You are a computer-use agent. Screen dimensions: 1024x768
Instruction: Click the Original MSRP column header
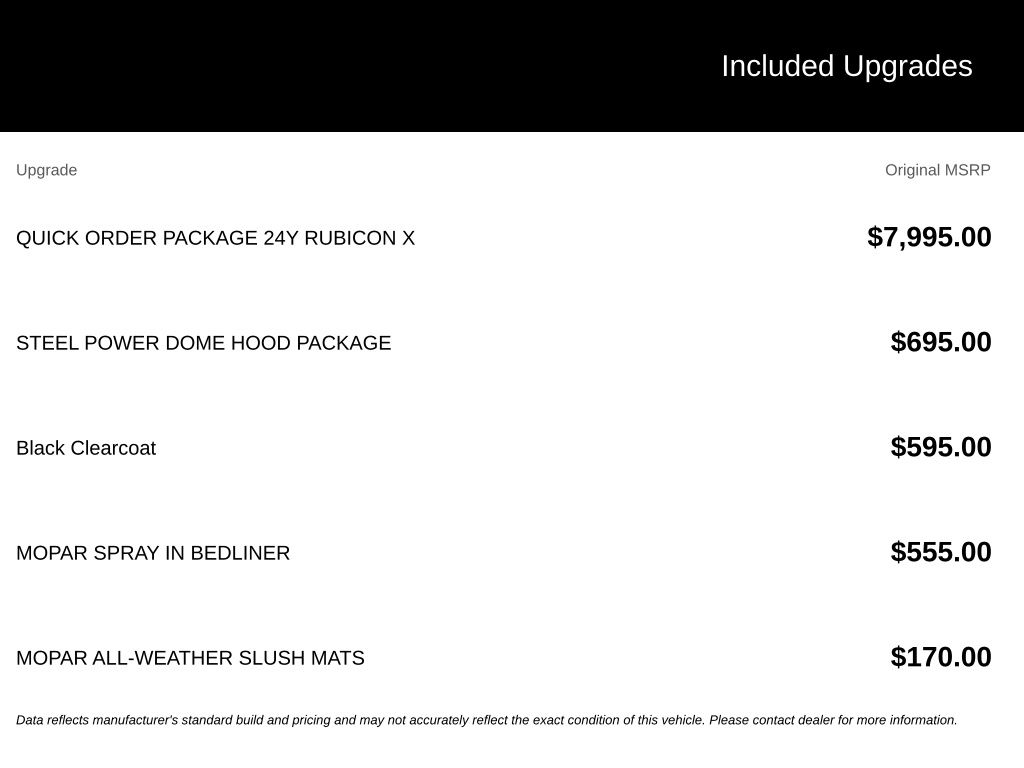click(937, 170)
